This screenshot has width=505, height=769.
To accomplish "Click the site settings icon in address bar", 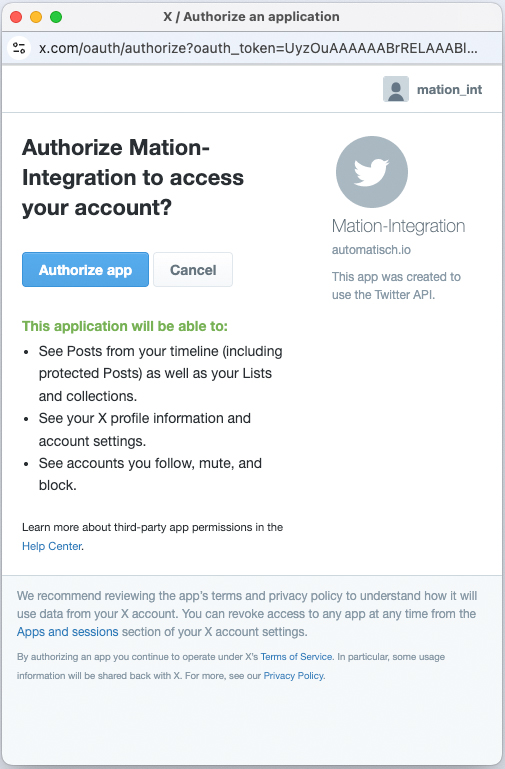I will 20,48.
